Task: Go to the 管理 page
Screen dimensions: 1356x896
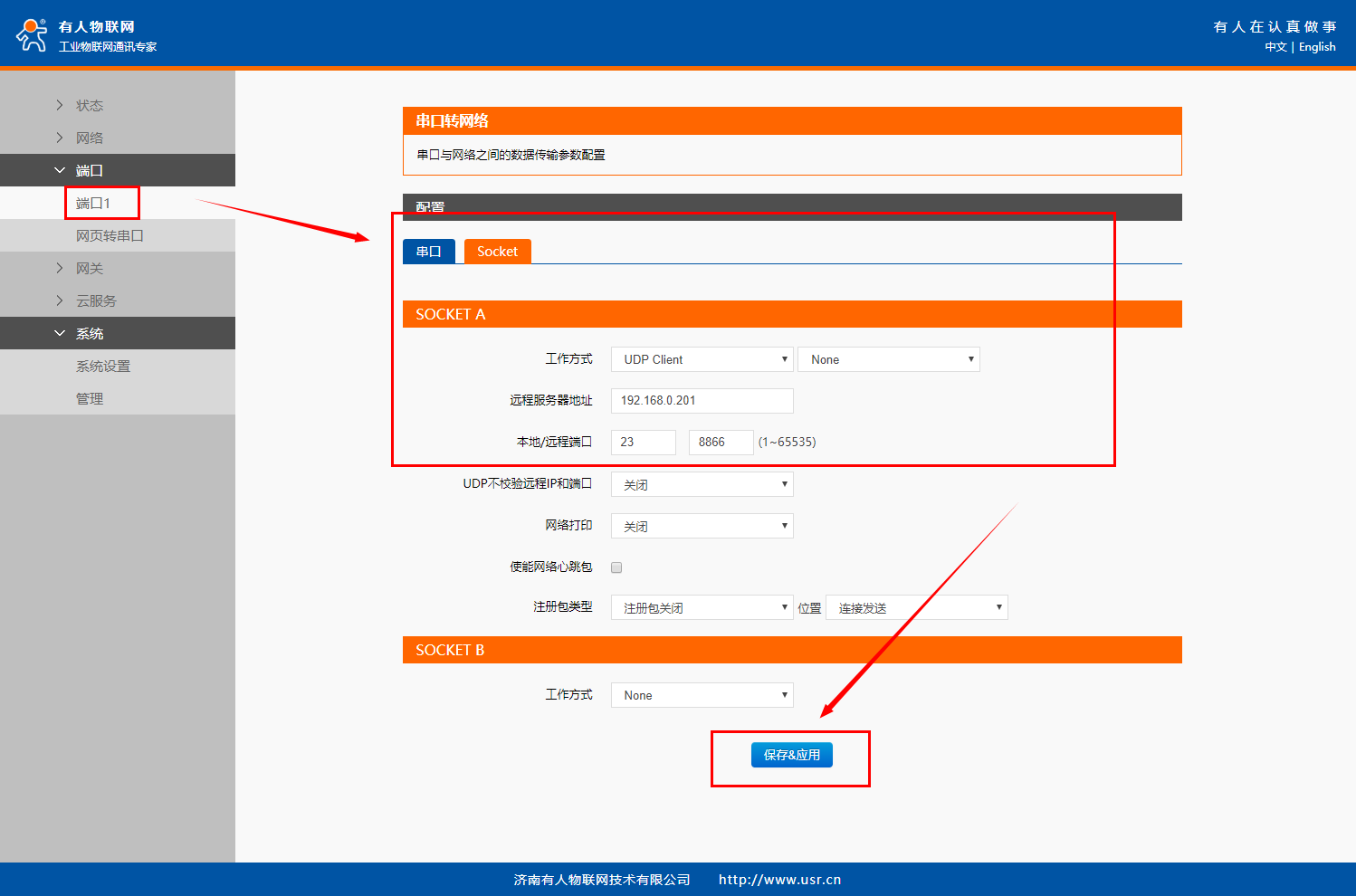Action: coord(90,399)
